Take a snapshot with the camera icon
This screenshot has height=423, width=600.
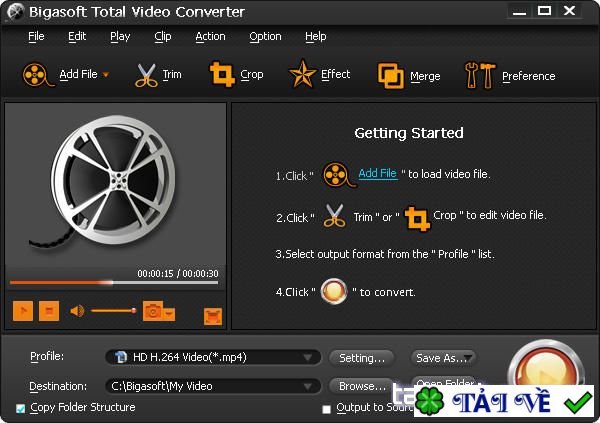(x=152, y=311)
